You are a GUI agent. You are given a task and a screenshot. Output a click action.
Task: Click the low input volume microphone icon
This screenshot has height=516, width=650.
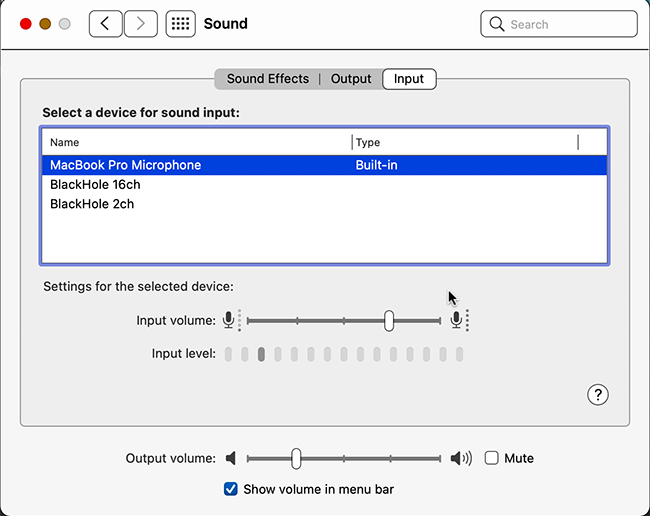[228, 320]
